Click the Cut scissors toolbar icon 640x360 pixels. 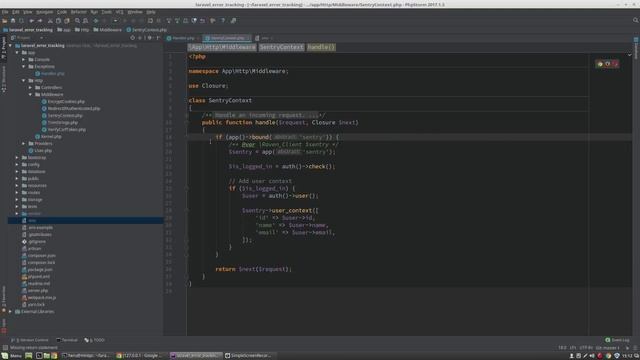[50, 20]
